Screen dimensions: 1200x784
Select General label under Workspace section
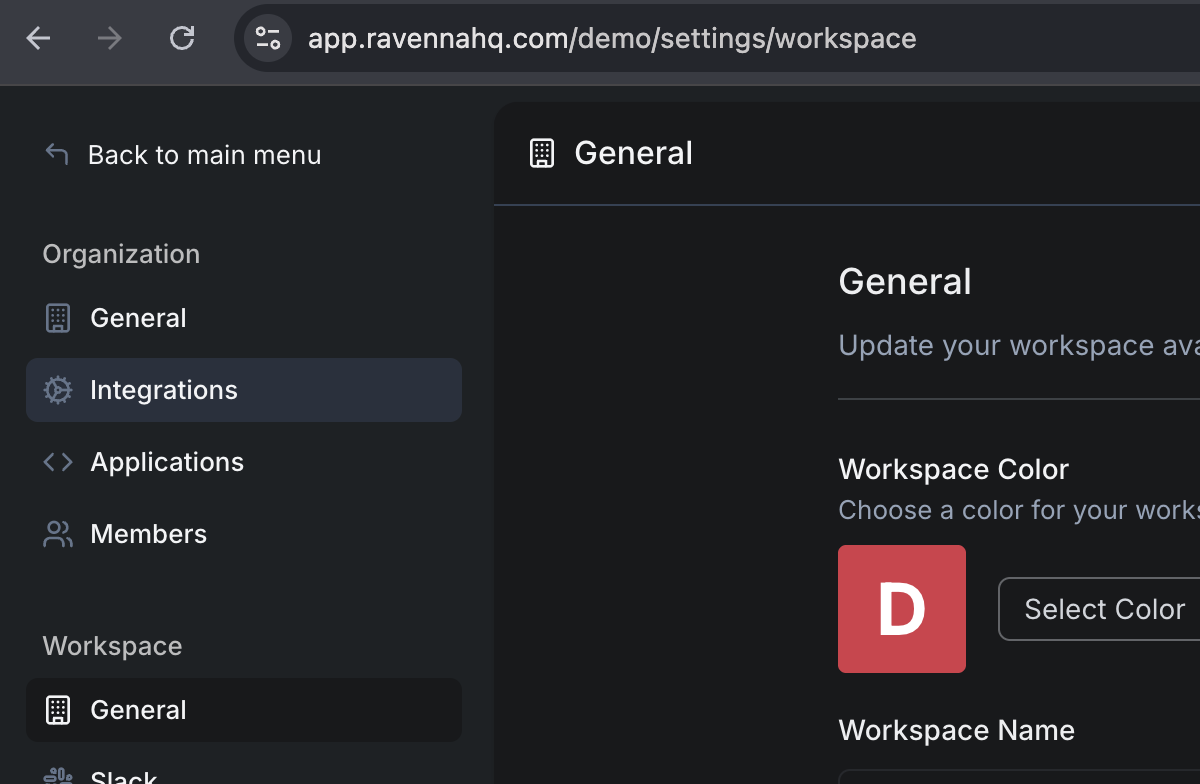pos(138,710)
